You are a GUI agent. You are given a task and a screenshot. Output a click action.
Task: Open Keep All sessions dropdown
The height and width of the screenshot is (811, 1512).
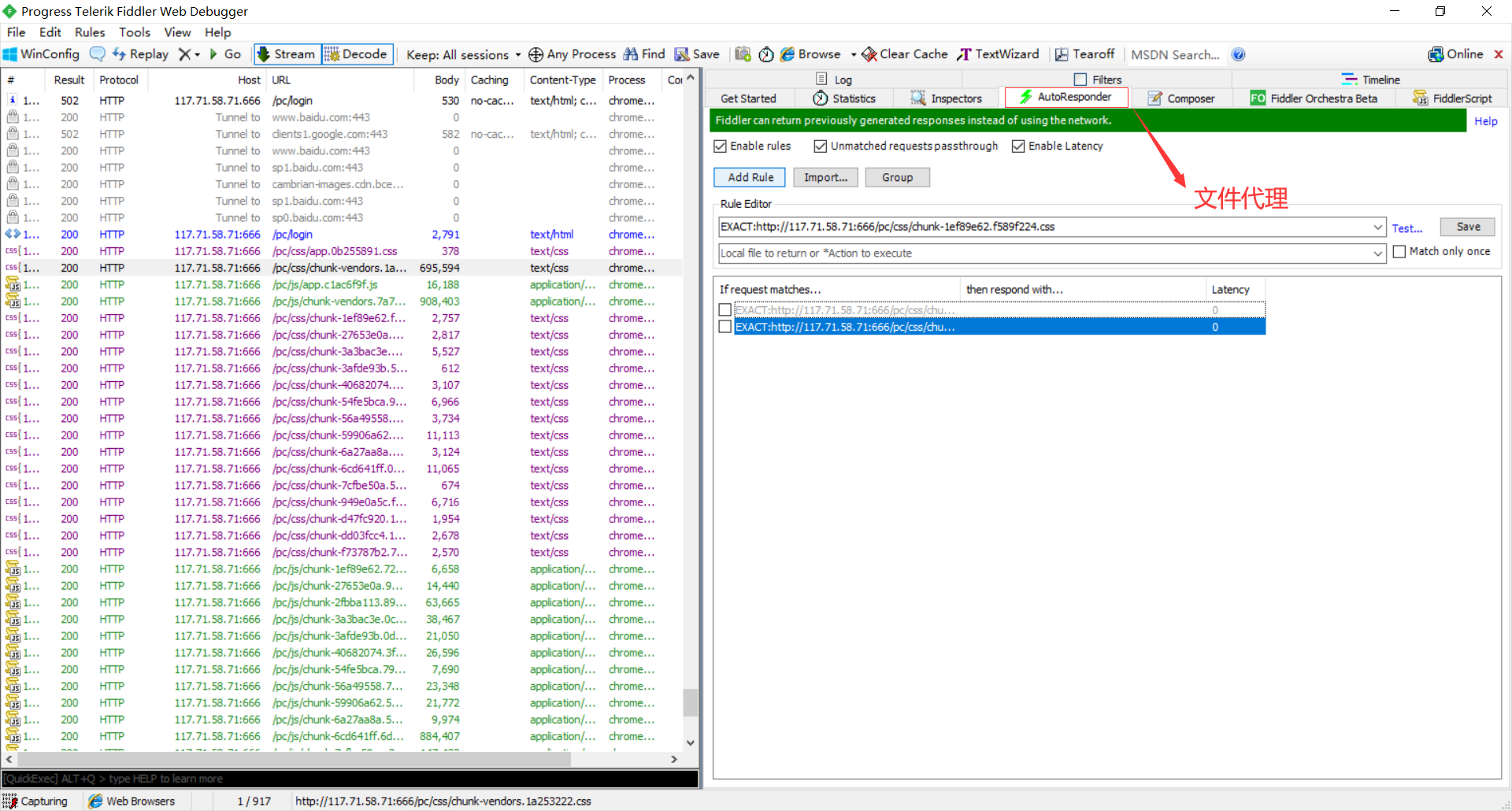pos(463,55)
